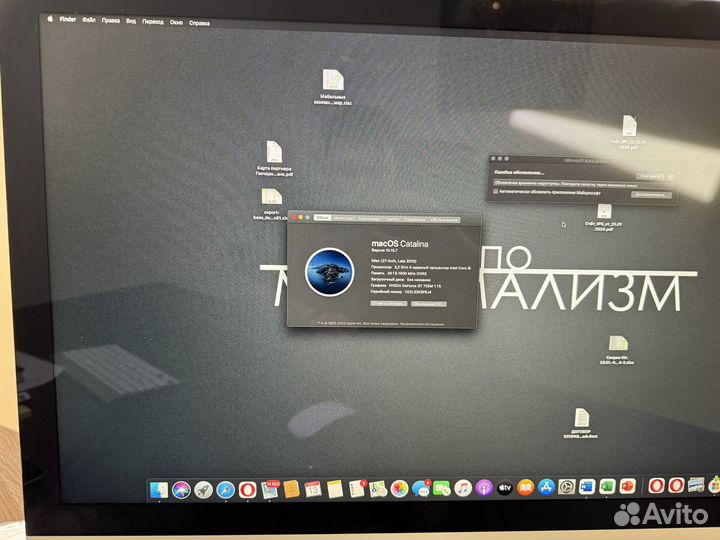This screenshot has height=540, width=720.
Task: Close the About This Mac window
Action: 294,217
